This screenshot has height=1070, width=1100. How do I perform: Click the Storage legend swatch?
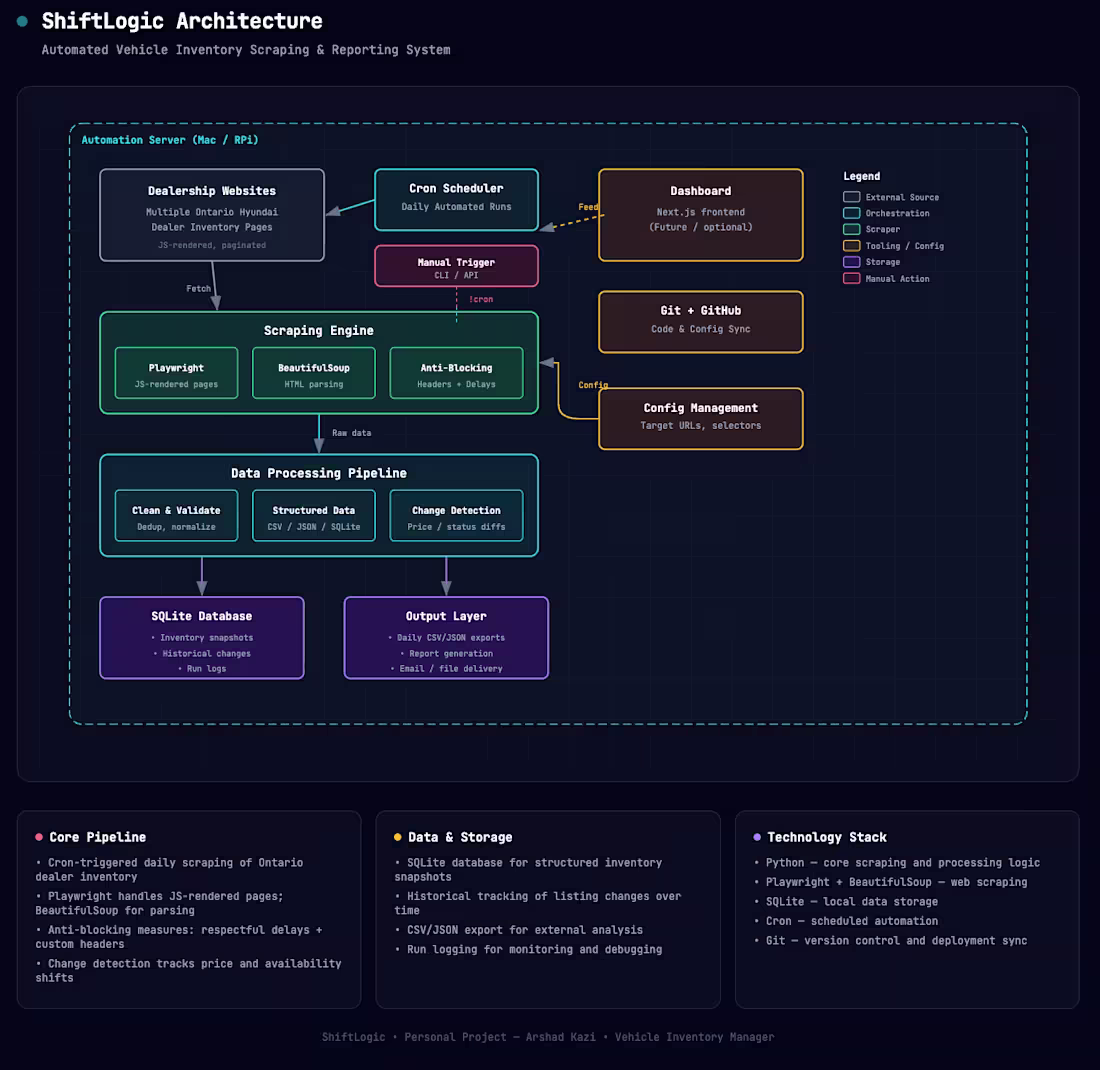tap(852, 262)
